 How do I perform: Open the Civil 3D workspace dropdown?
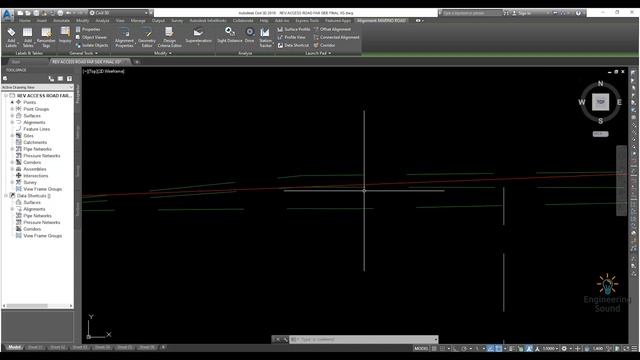120,13
